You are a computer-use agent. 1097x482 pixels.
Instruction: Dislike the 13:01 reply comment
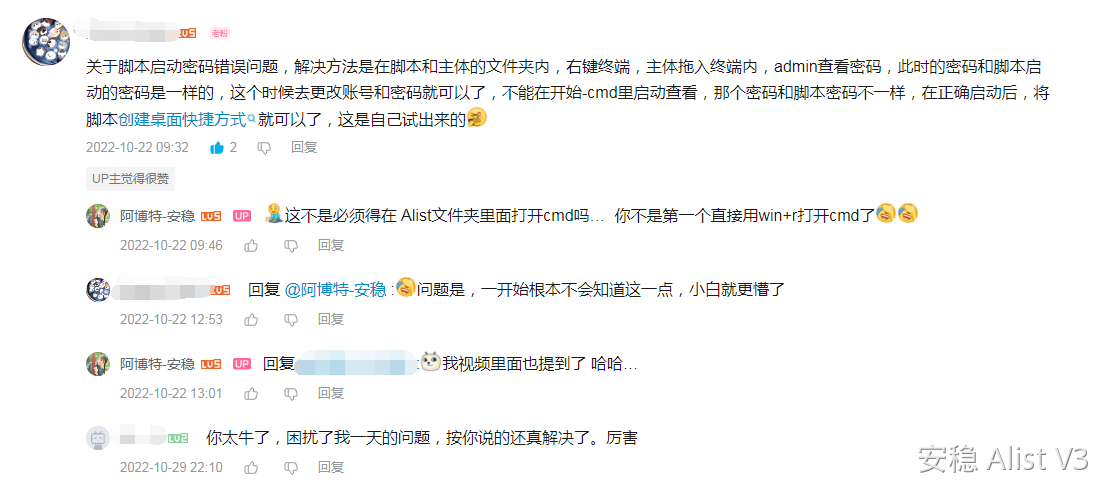tap(291, 394)
